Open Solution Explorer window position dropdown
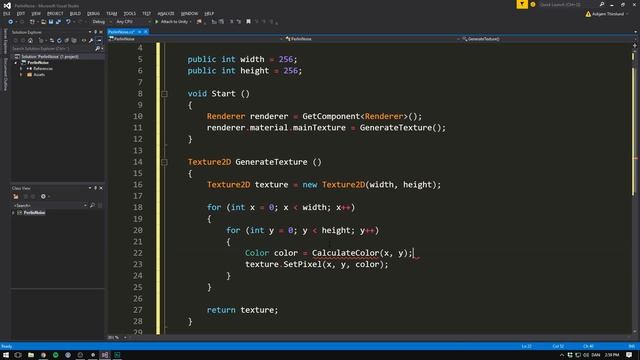640x360 pixels. (90, 32)
